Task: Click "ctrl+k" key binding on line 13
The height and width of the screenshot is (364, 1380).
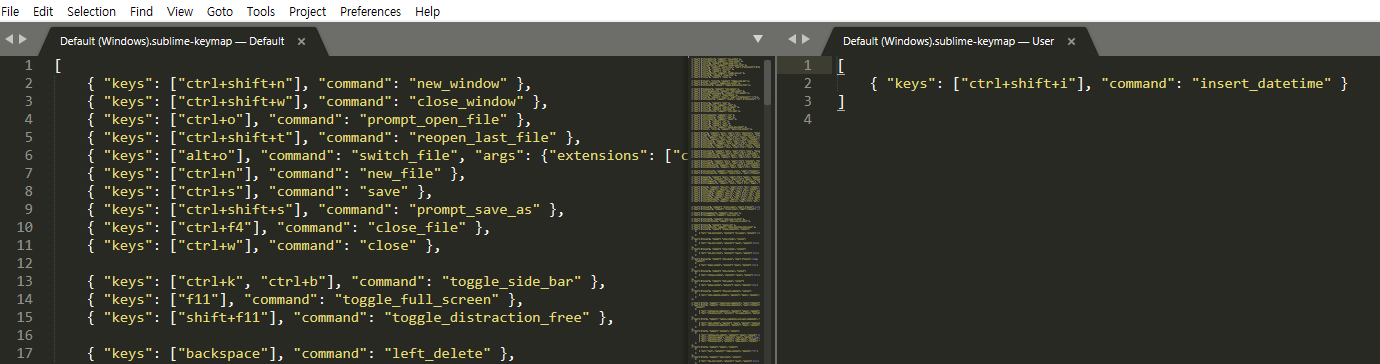Action: point(212,281)
